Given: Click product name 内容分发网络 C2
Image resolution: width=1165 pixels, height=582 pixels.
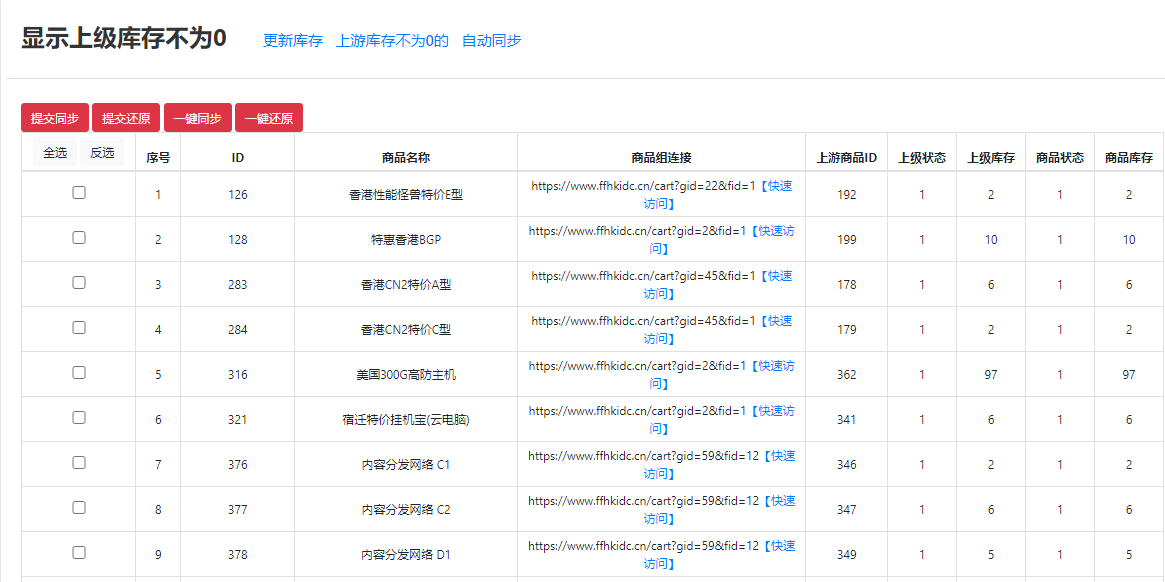Looking at the screenshot, I should pos(406,510).
